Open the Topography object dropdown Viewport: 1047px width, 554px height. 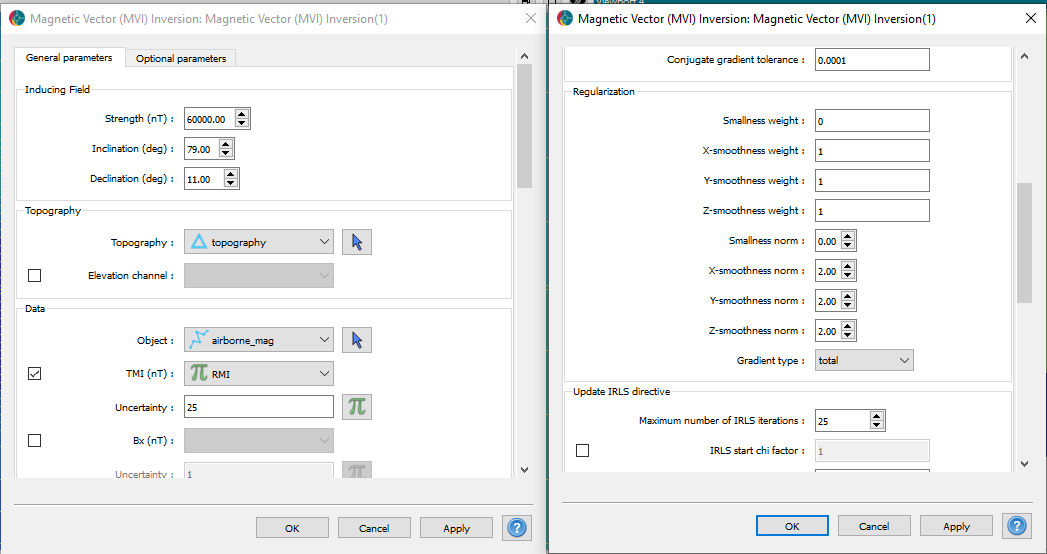(258, 242)
